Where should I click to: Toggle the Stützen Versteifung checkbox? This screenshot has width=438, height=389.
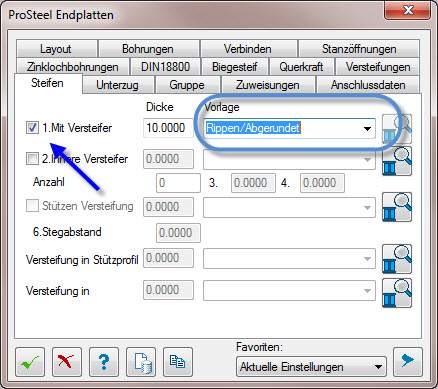click(x=32, y=206)
